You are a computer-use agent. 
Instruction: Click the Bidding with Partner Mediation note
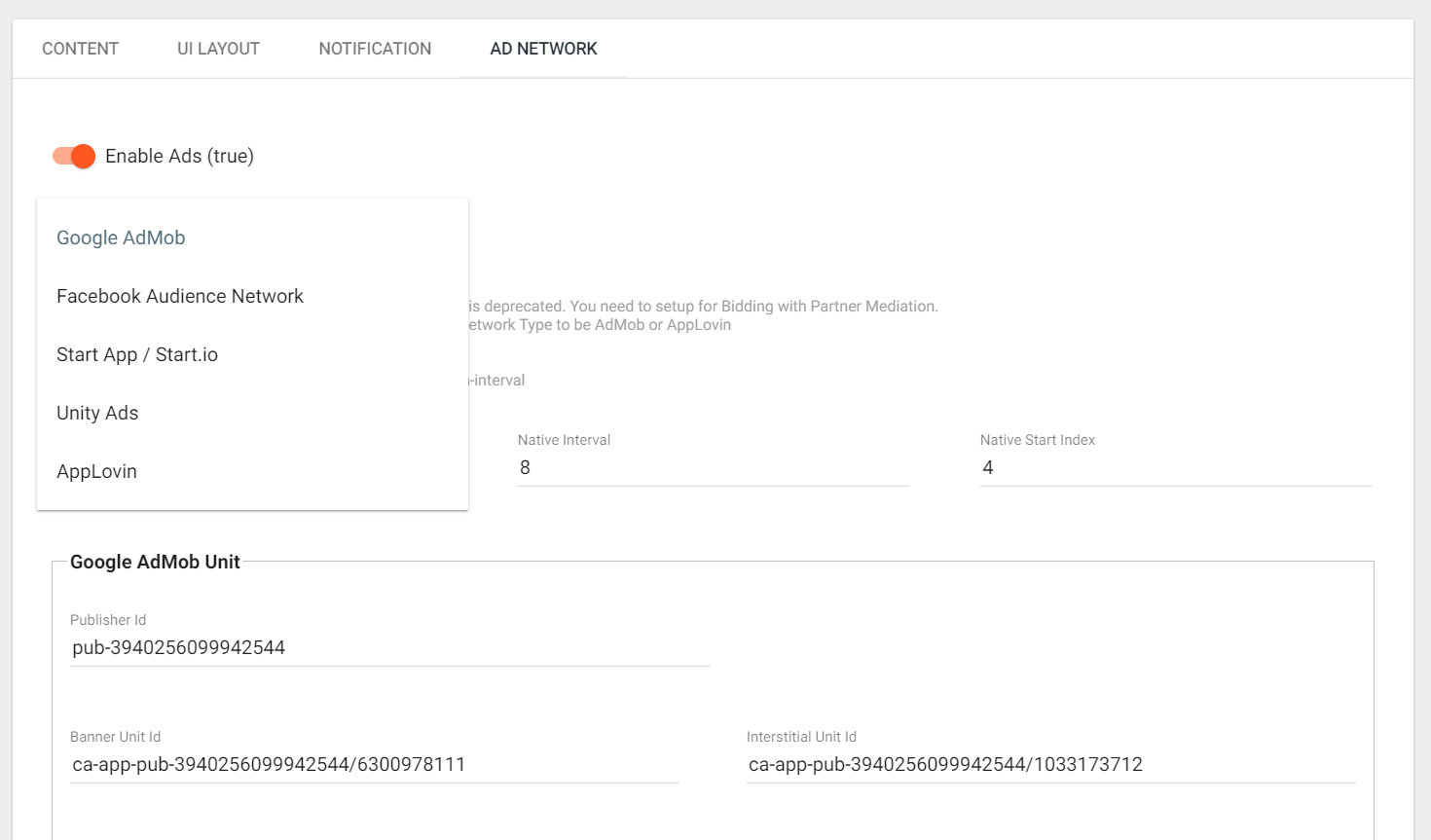pos(703,307)
